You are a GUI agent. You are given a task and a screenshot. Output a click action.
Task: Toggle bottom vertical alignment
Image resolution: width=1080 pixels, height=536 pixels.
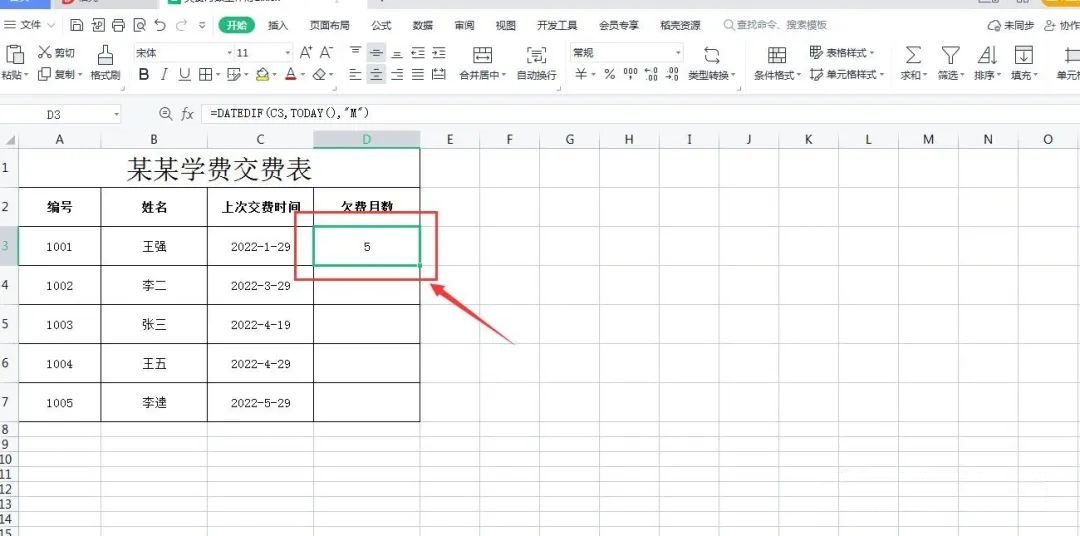pos(397,52)
